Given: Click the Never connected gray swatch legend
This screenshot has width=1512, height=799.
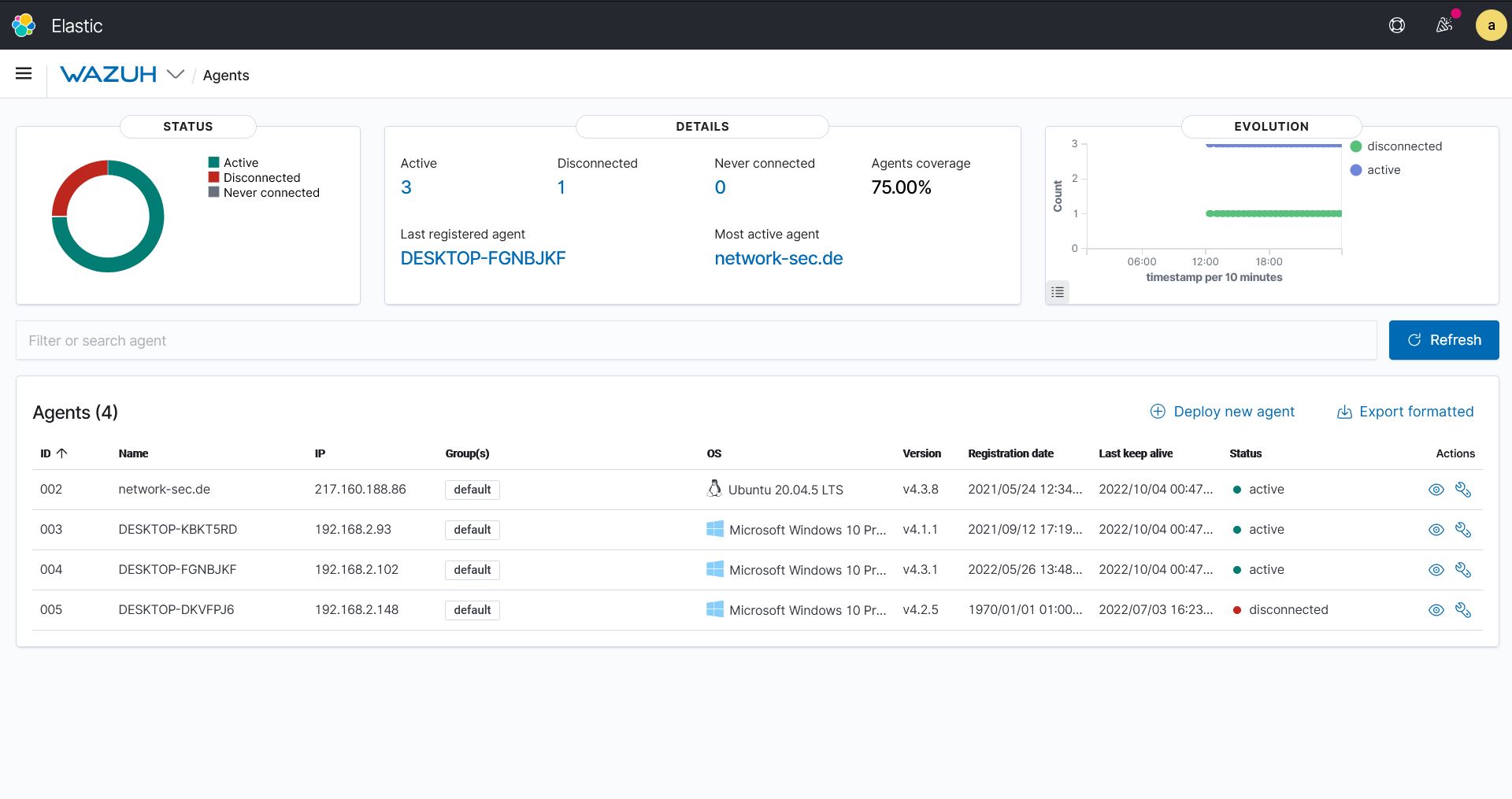Looking at the screenshot, I should pos(213,192).
